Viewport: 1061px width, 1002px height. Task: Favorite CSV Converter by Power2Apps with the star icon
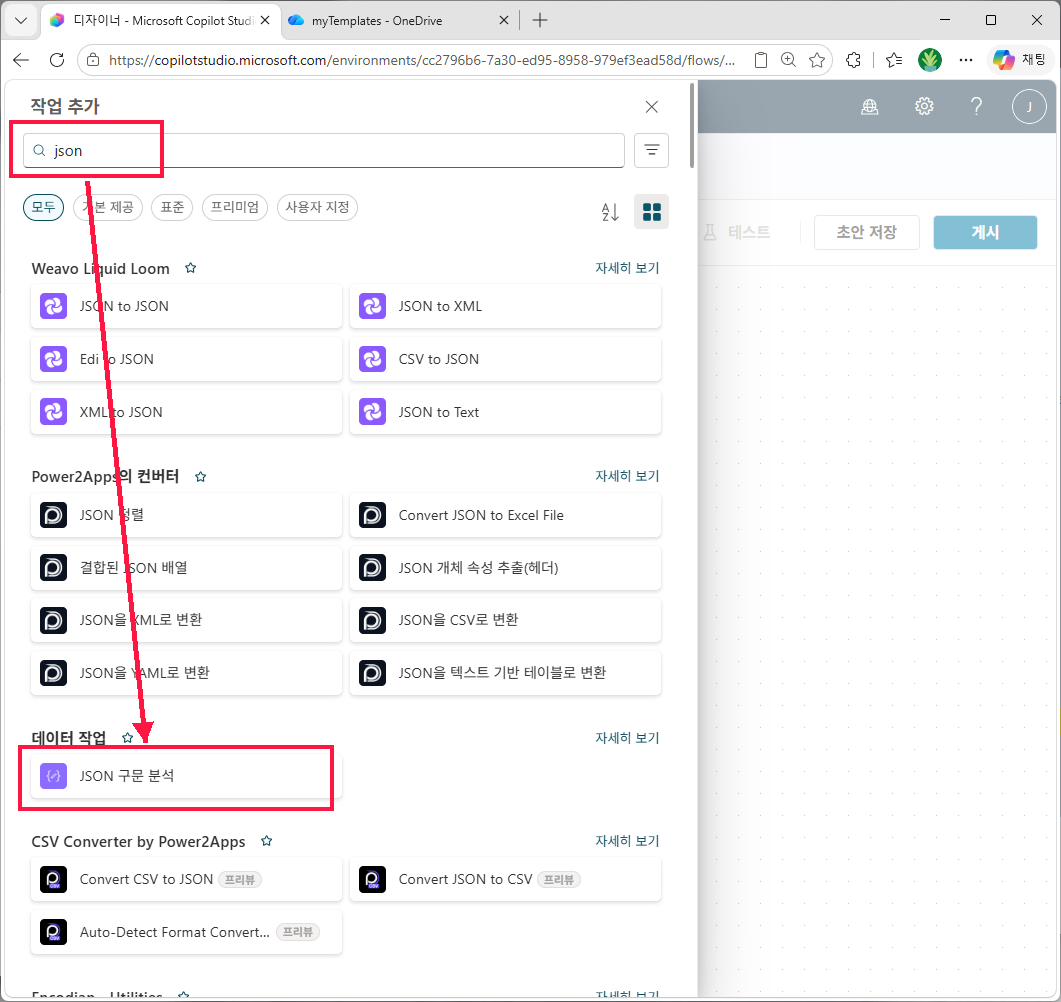pos(267,841)
